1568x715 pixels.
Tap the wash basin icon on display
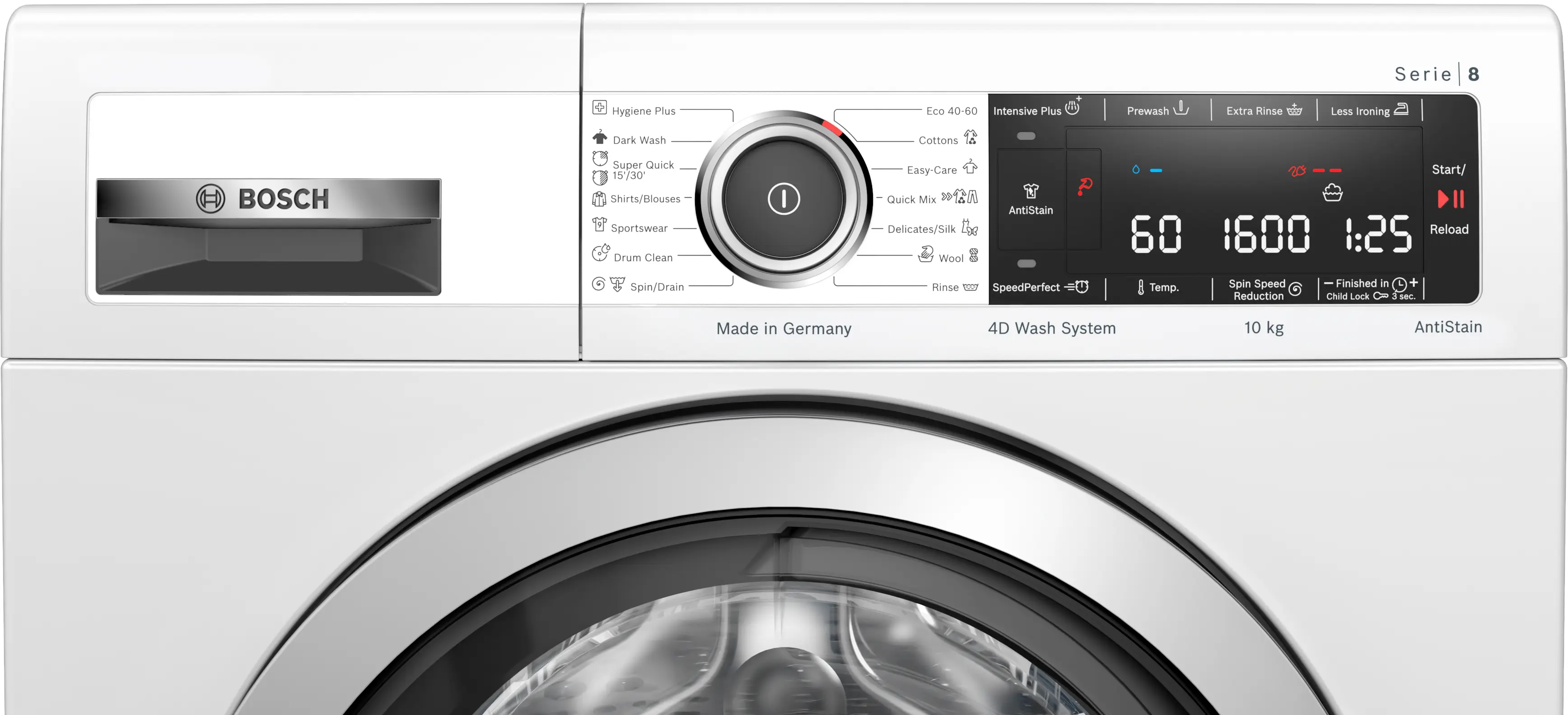[x=1332, y=193]
